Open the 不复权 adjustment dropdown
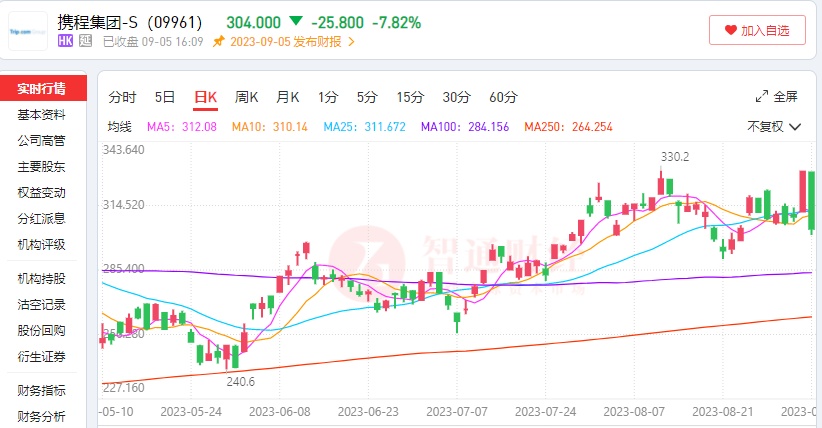Screen dimensions: 822x428 click(x=774, y=126)
